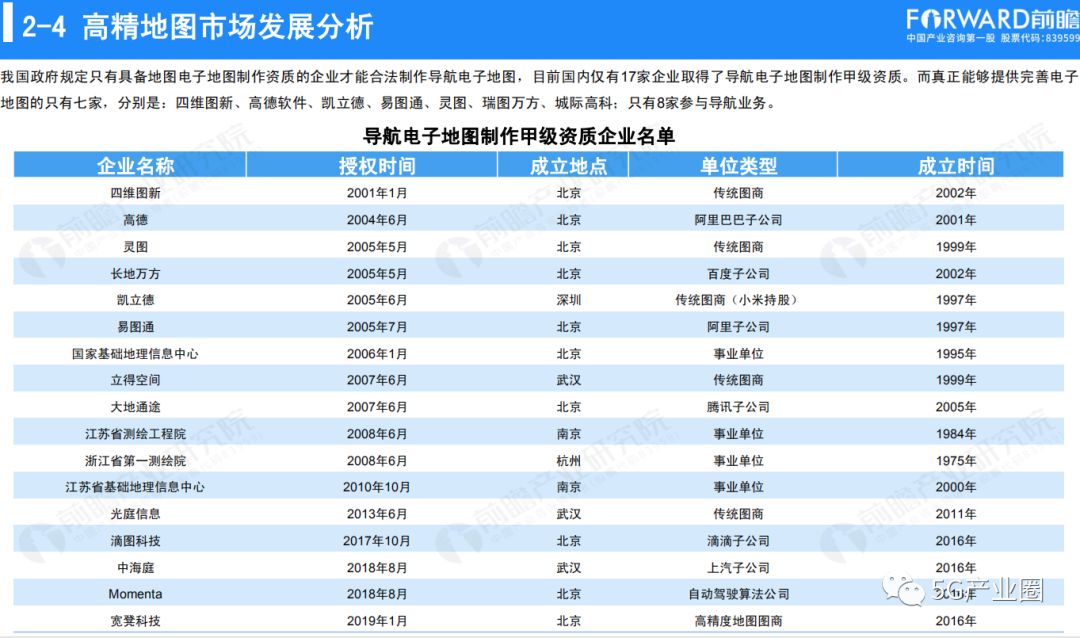This screenshot has height=638, width=1080.
Task: Click unit type 上汽子公司
Action: pyautogui.click(x=738, y=568)
